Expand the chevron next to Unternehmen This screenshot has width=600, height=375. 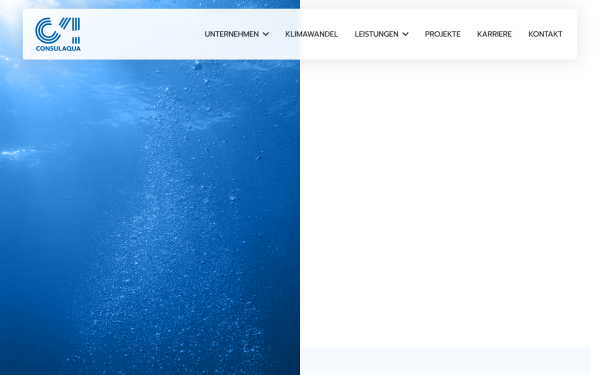[266, 34]
